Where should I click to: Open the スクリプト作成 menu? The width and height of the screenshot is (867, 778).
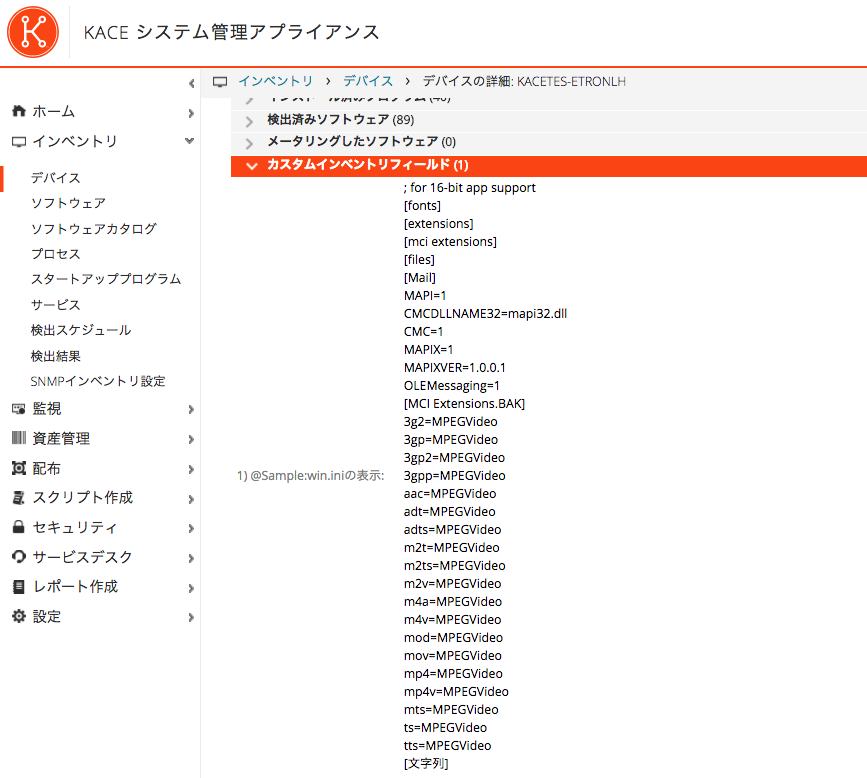82,498
